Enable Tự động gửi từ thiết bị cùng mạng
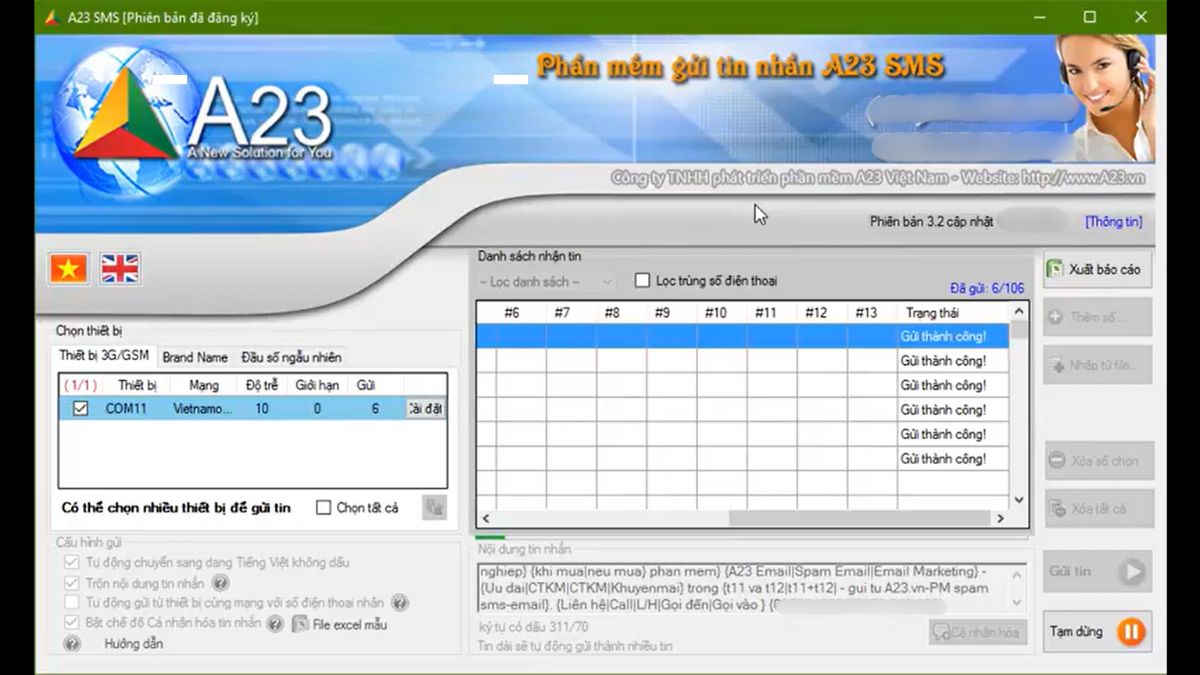Screen dimensions: 1200x675 coord(71,603)
